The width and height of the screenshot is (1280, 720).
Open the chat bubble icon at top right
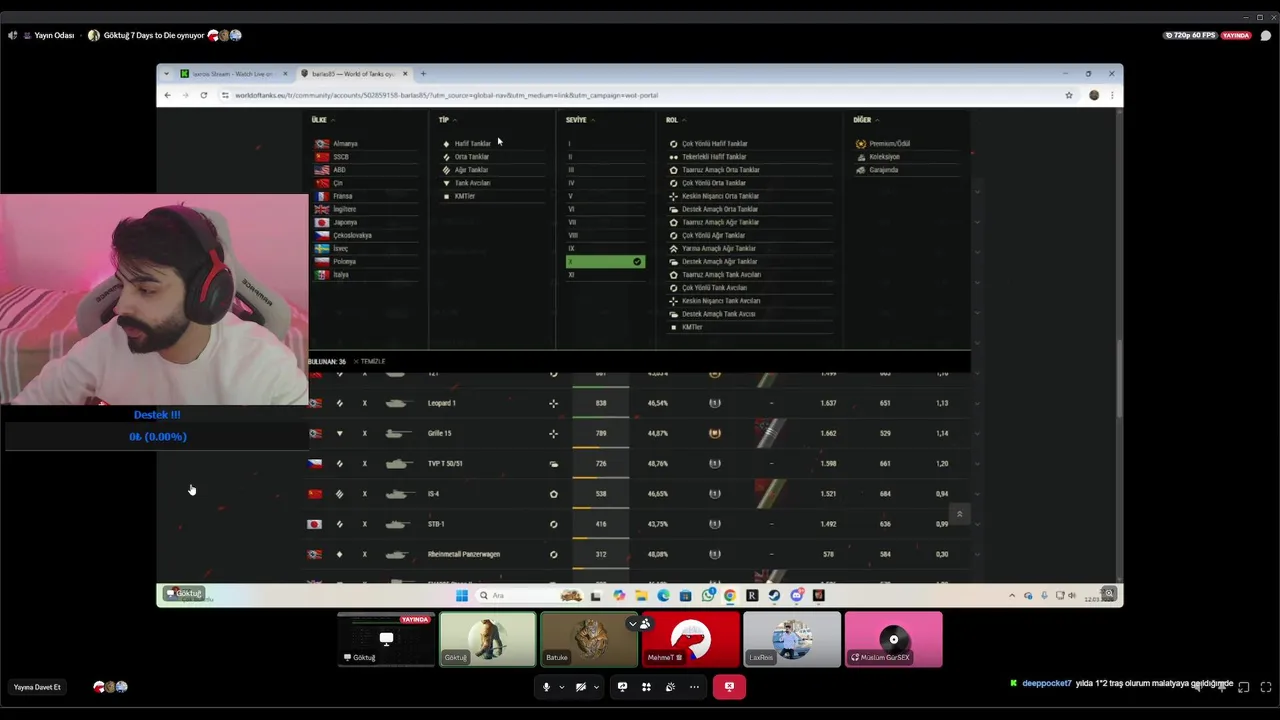pyautogui.click(x=1266, y=35)
